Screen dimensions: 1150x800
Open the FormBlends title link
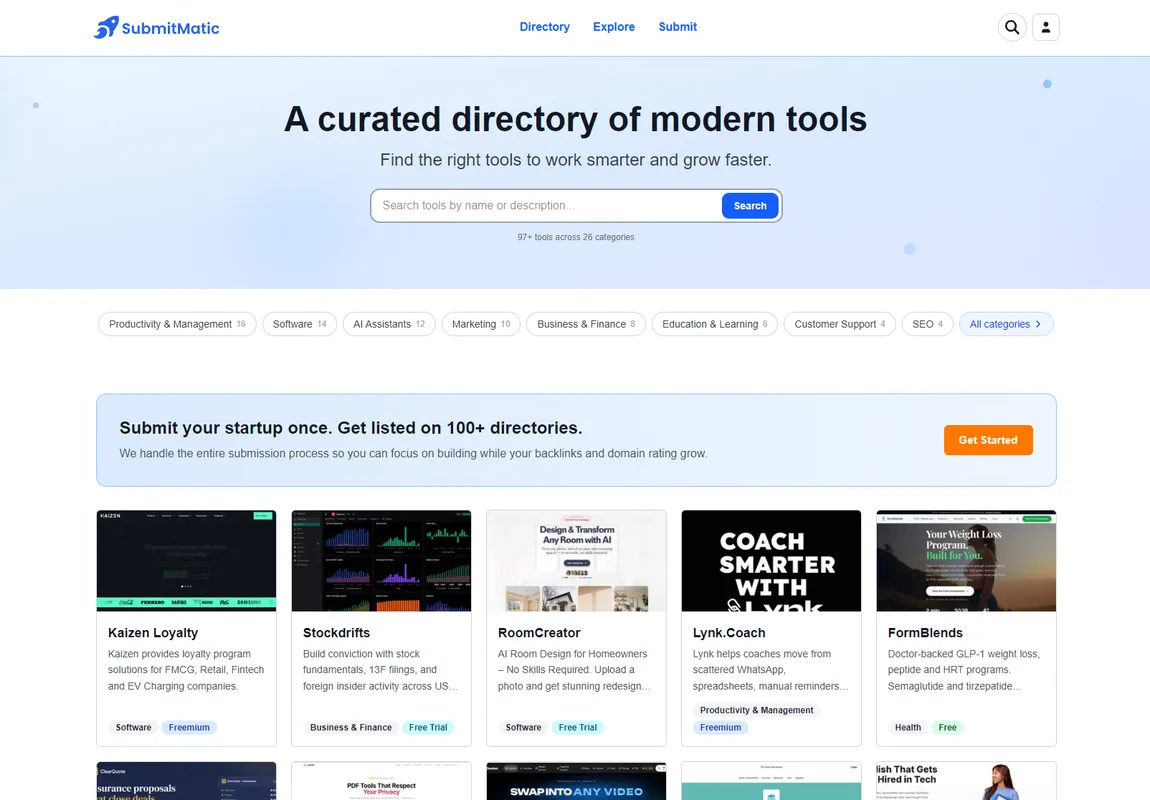[925, 633]
